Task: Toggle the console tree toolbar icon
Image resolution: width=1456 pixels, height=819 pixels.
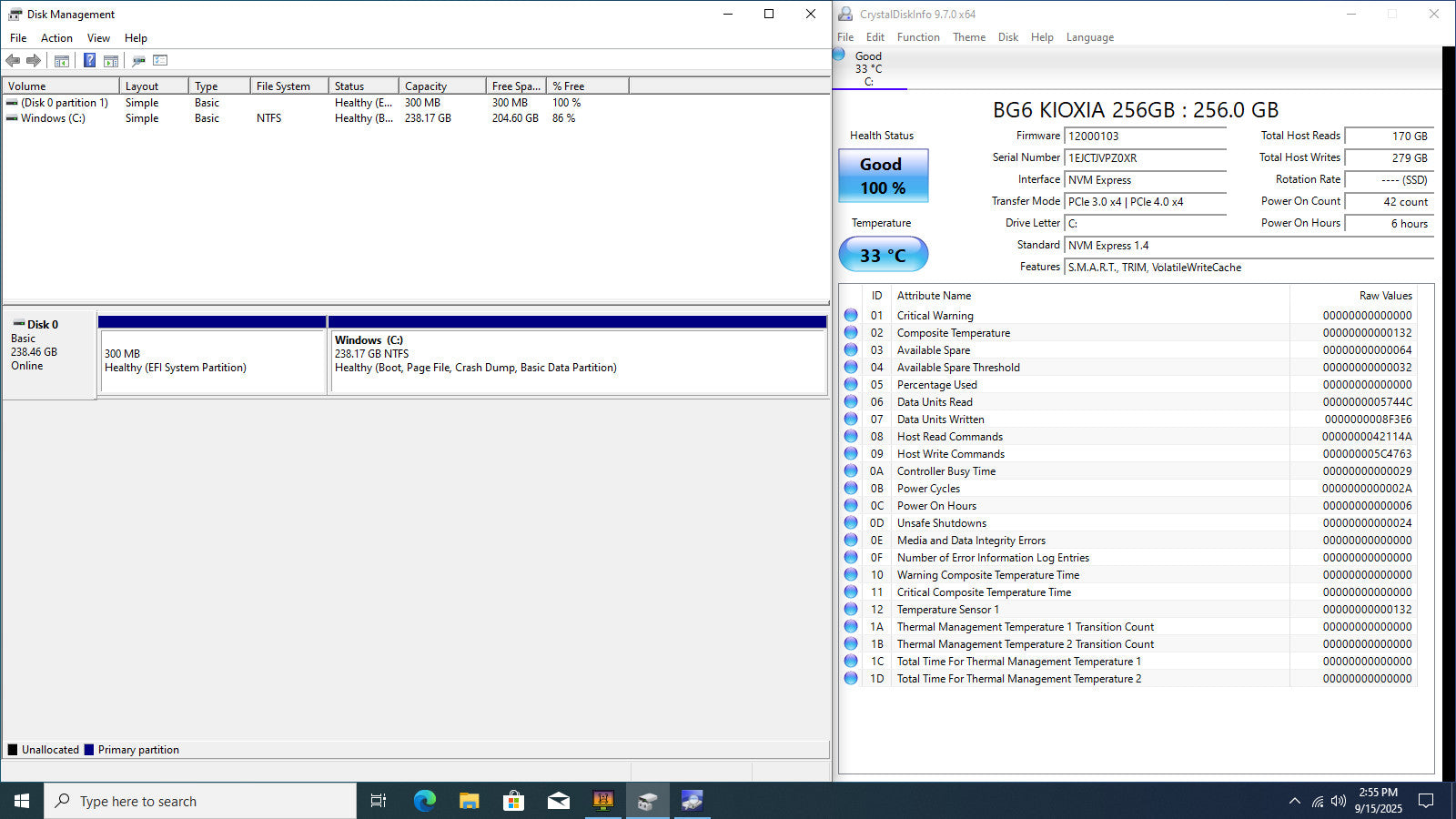Action: (x=62, y=61)
